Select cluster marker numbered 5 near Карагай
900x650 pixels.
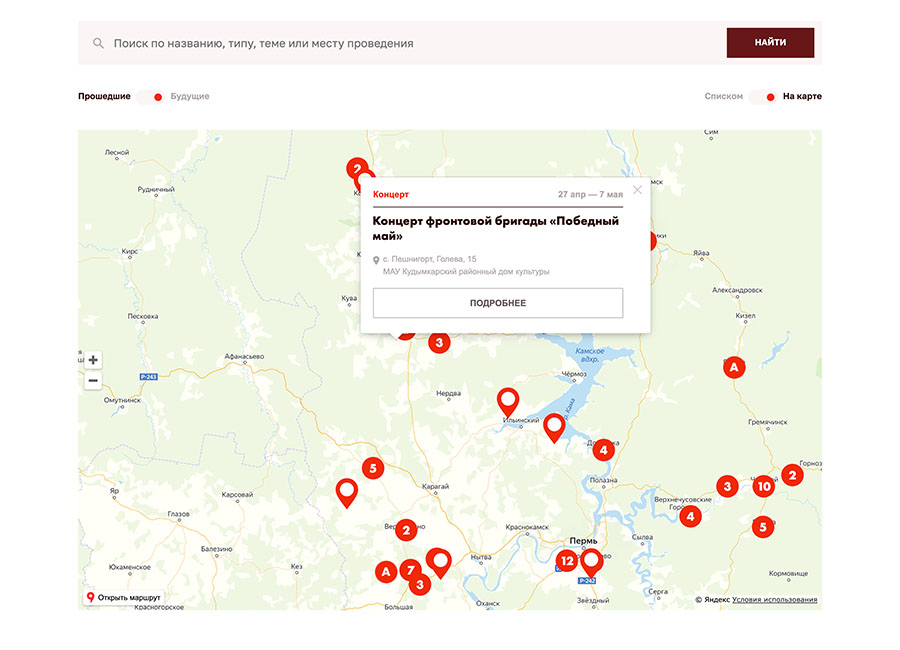373,467
